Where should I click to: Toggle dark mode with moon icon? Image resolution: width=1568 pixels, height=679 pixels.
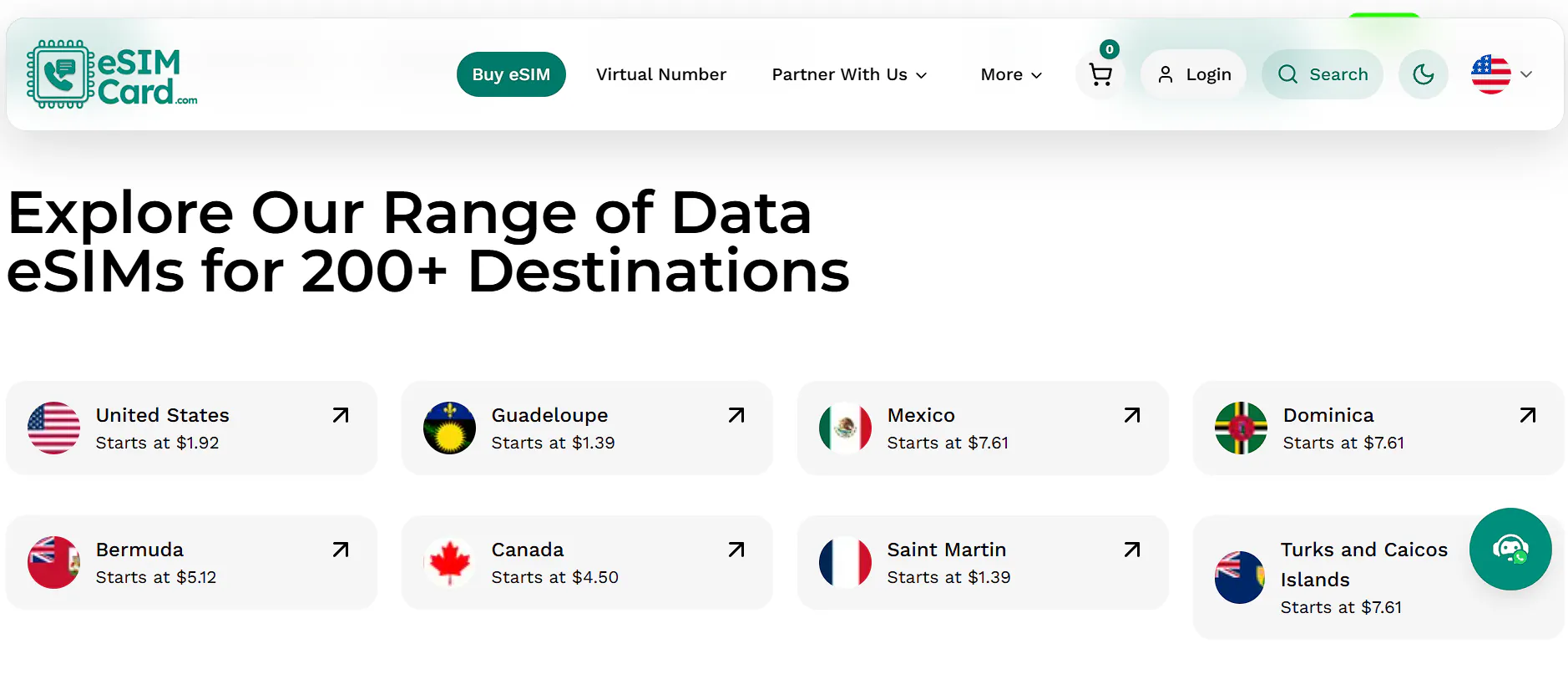pos(1424,74)
